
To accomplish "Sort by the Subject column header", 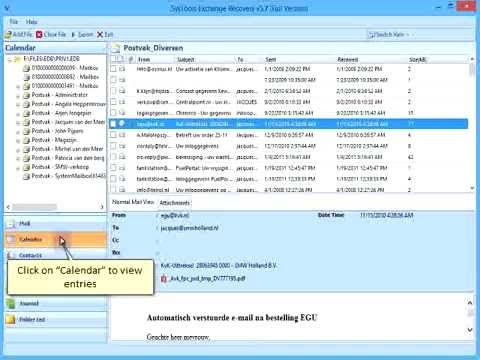I will (186, 59).
